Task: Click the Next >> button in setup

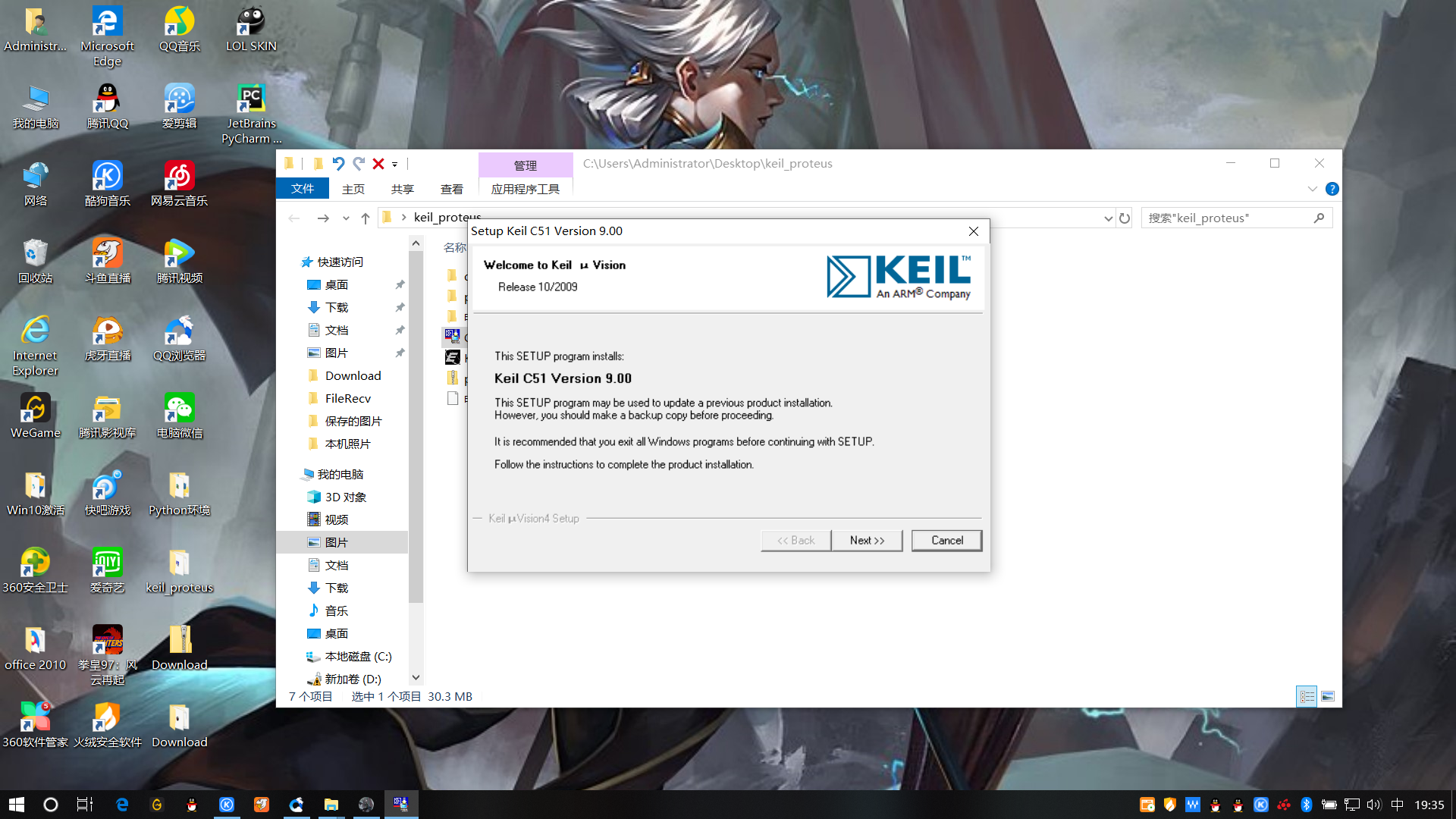Action: point(867,540)
